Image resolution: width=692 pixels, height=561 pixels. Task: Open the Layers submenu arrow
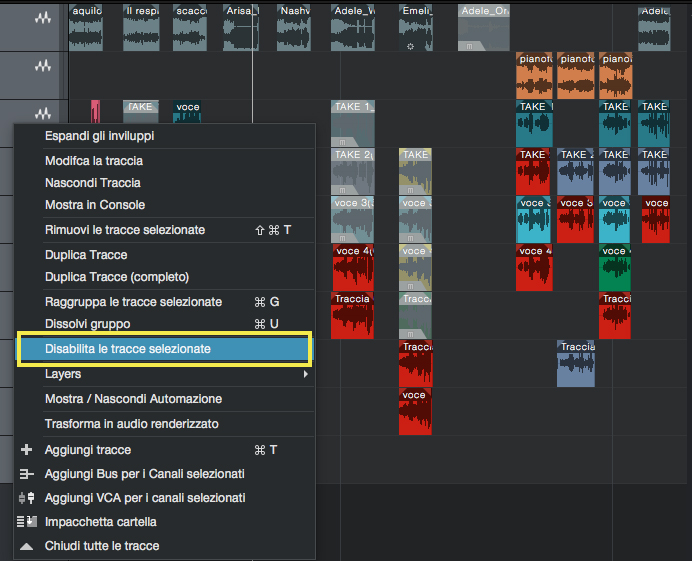tap(305, 374)
